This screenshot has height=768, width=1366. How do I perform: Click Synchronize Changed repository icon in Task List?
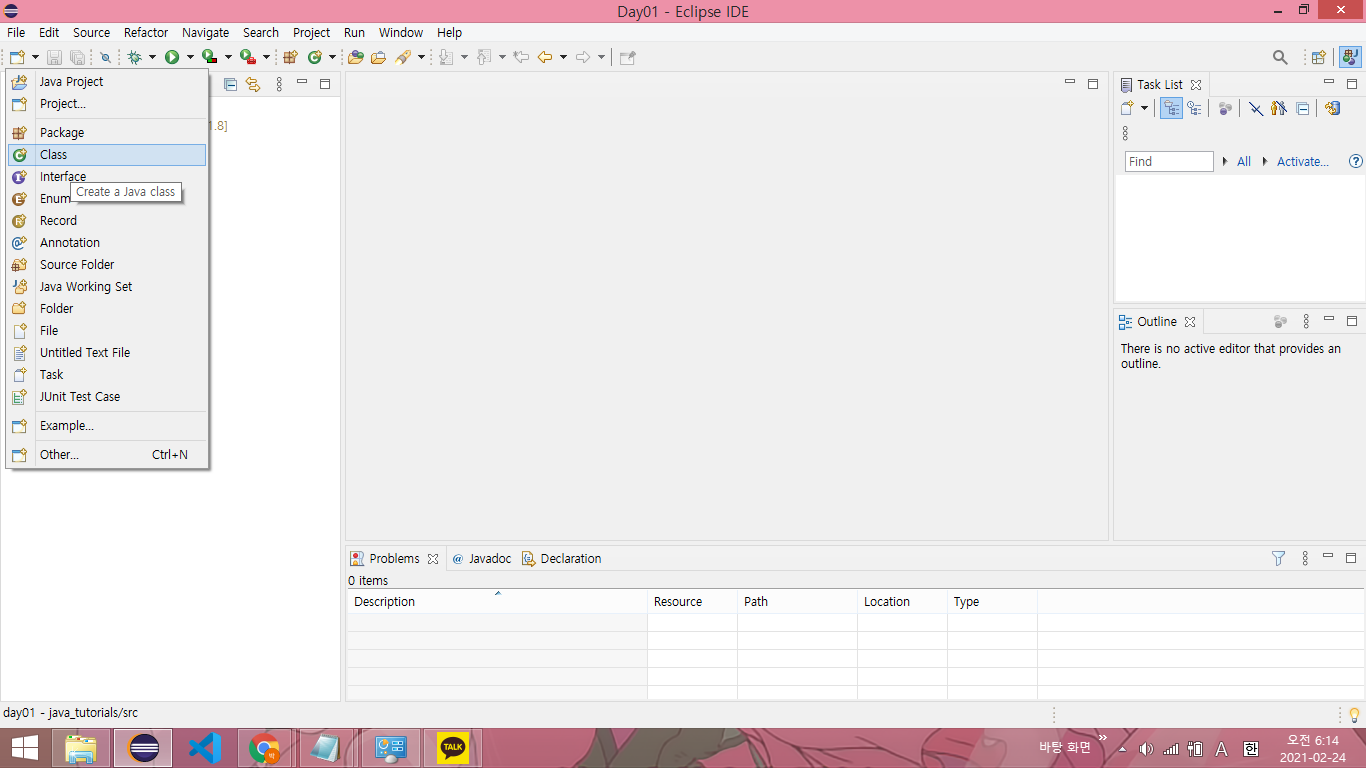[1332, 108]
